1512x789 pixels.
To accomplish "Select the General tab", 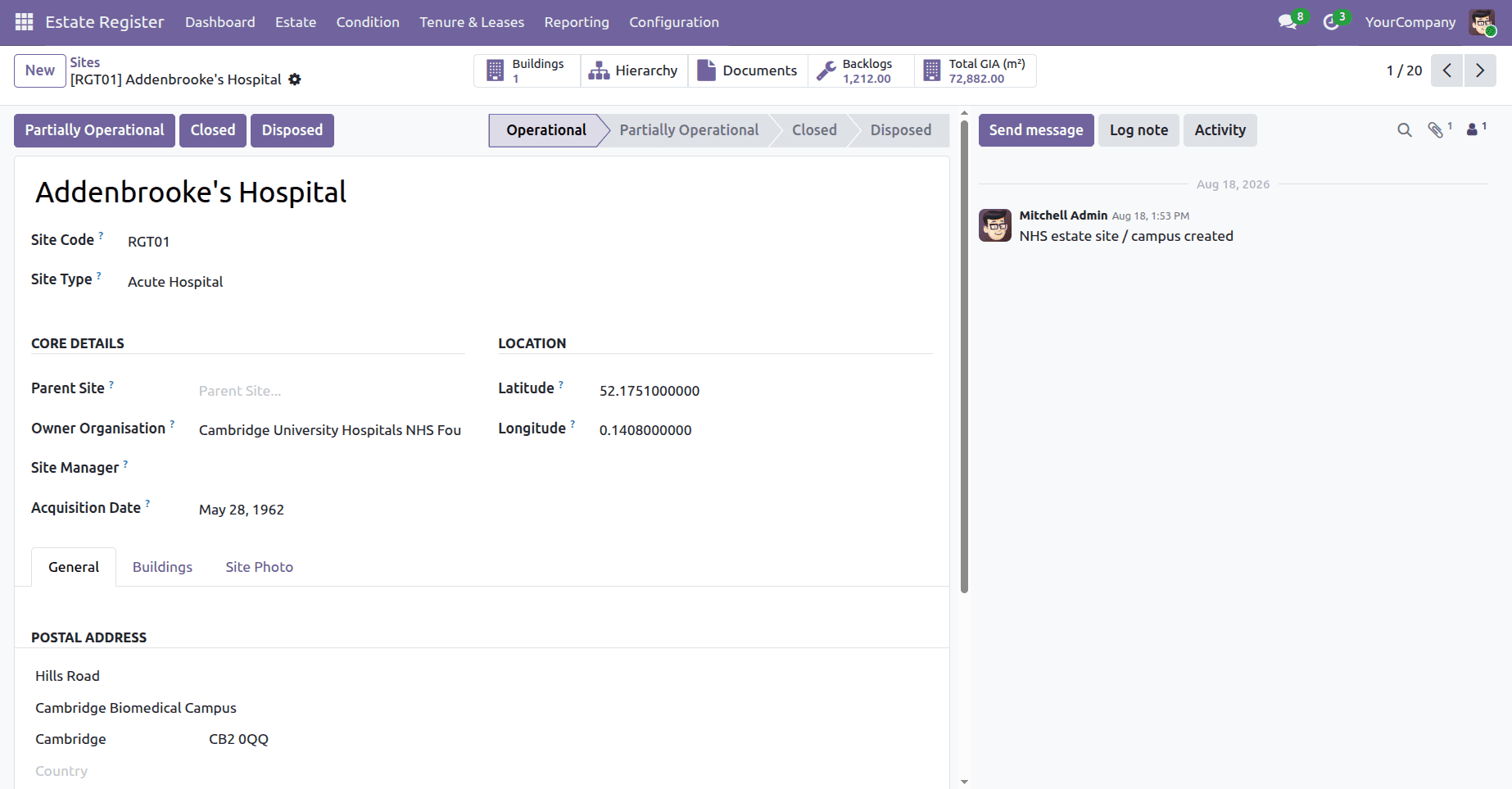I will [x=74, y=567].
